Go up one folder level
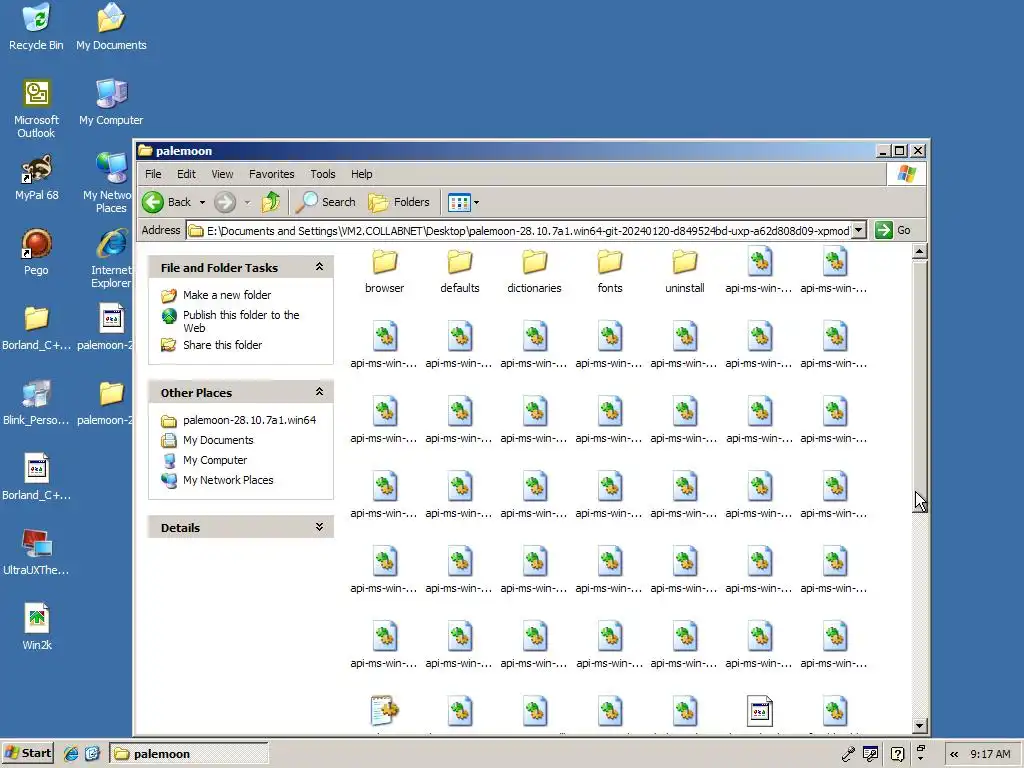The image size is (1024, 768). pos(270,202)
